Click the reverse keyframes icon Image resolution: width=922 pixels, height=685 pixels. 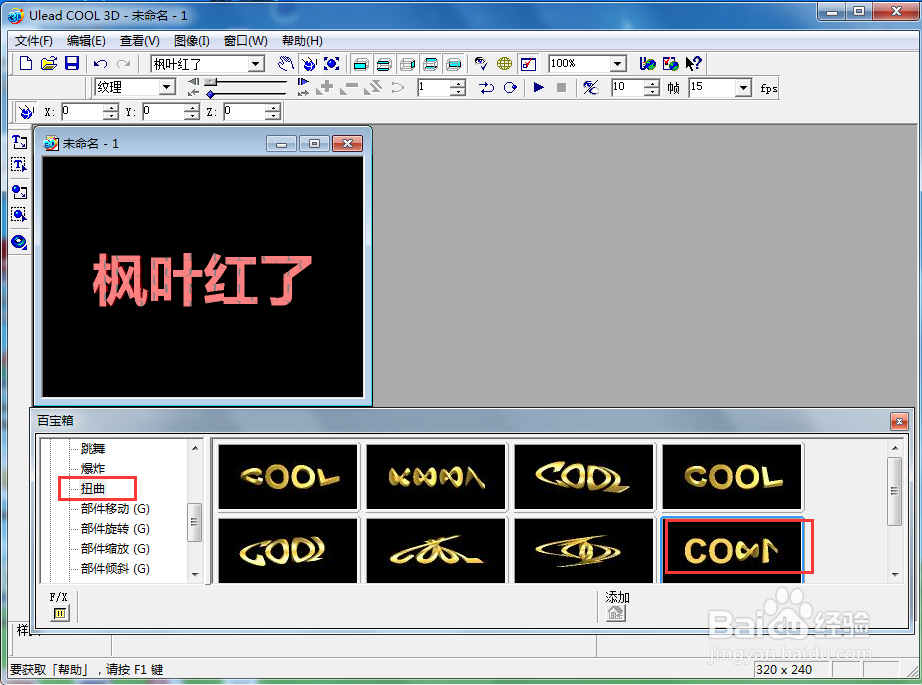(x=373, y=88)
